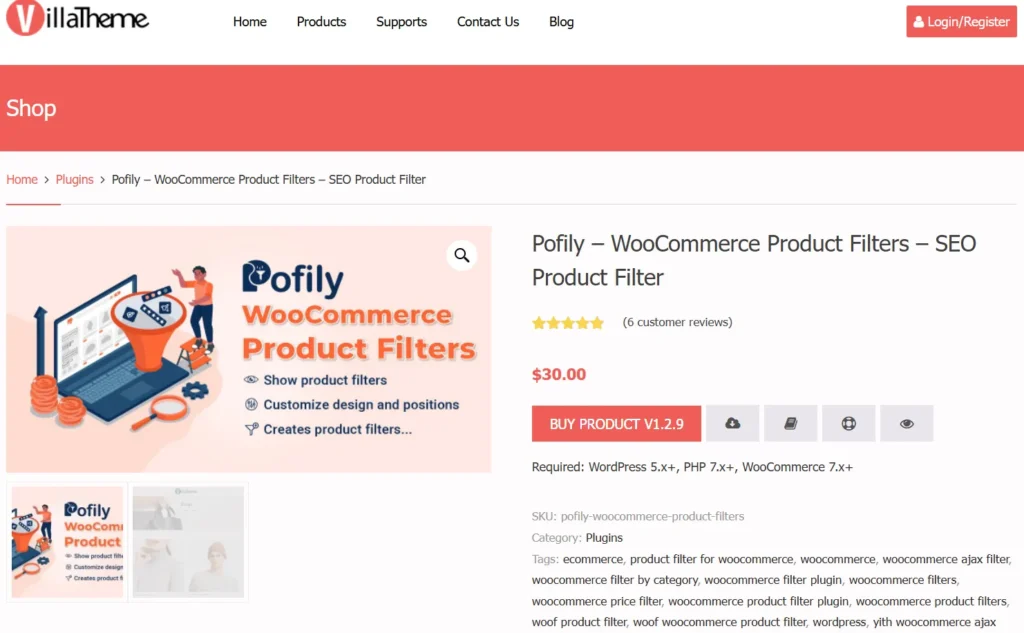Open the woocommerce filters tag link
Image resolution: width=1024 pixels, height=633 pixels.
(902, 579)
